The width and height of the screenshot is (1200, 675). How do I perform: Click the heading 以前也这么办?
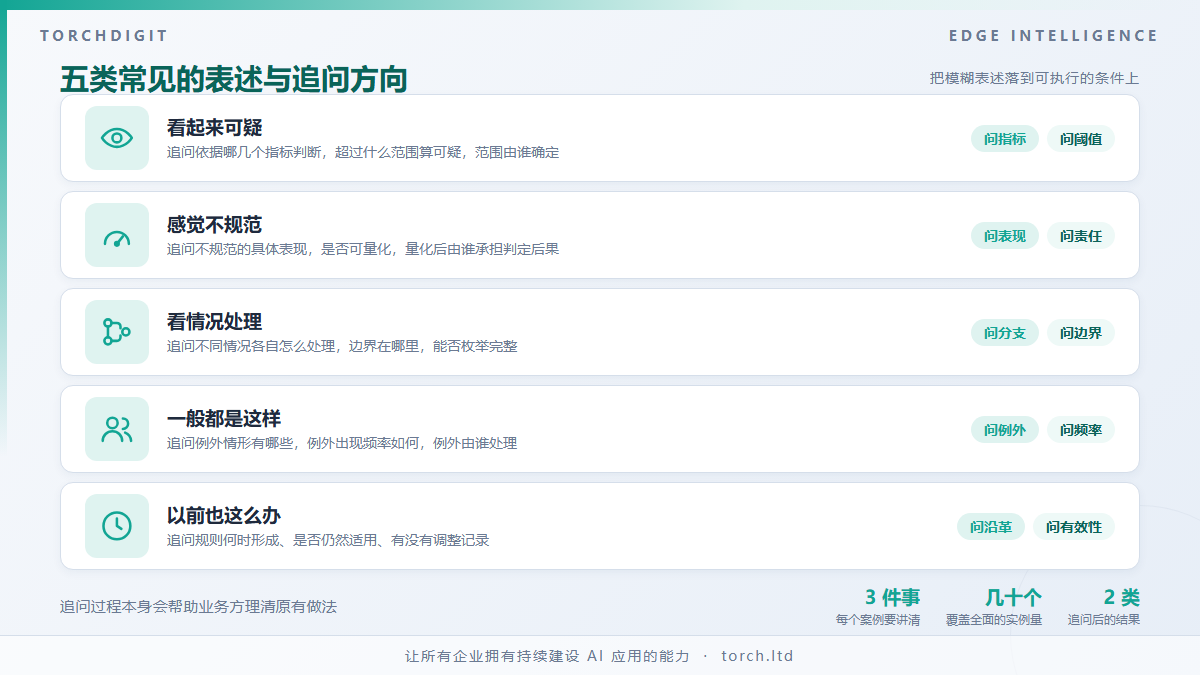coord(224,515)
